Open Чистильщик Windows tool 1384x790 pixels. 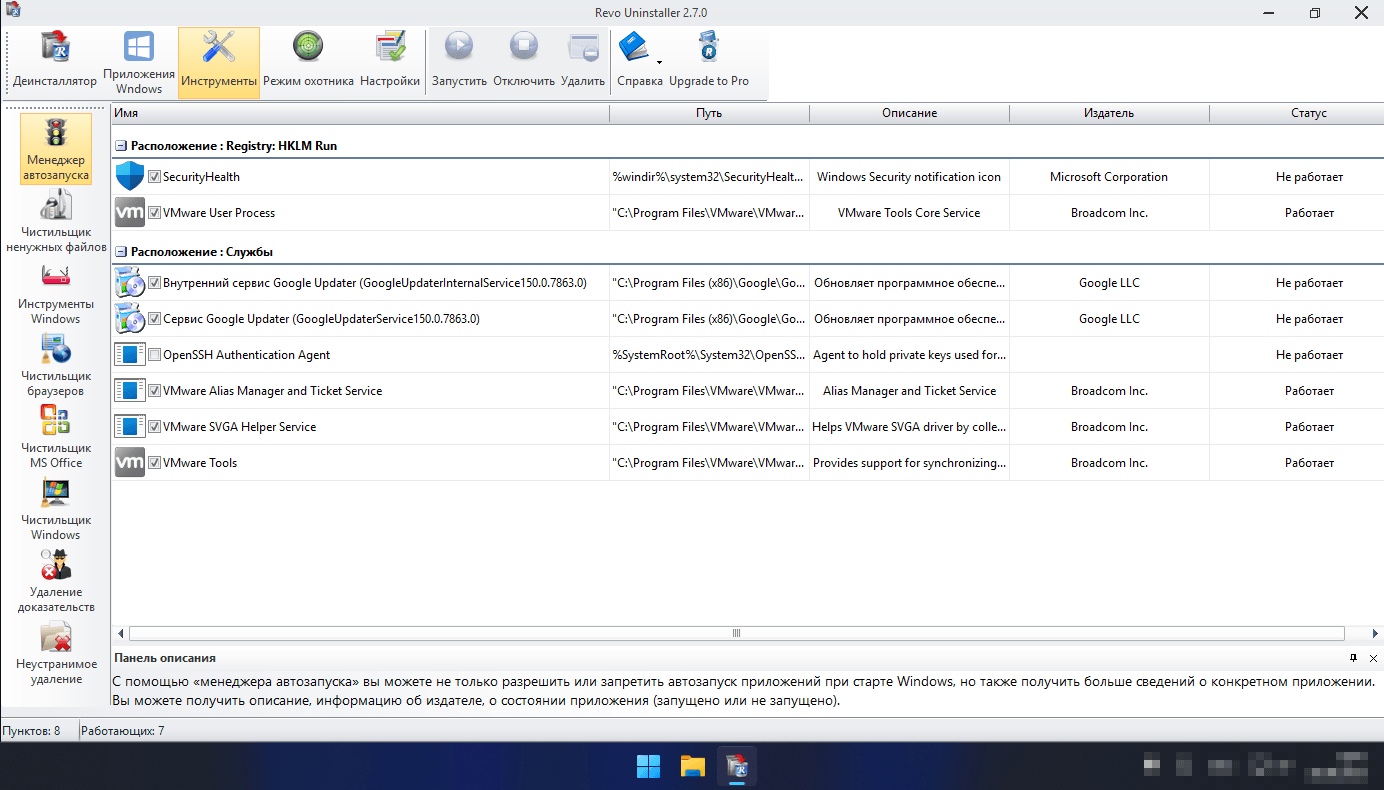click(x=56, y=509)
